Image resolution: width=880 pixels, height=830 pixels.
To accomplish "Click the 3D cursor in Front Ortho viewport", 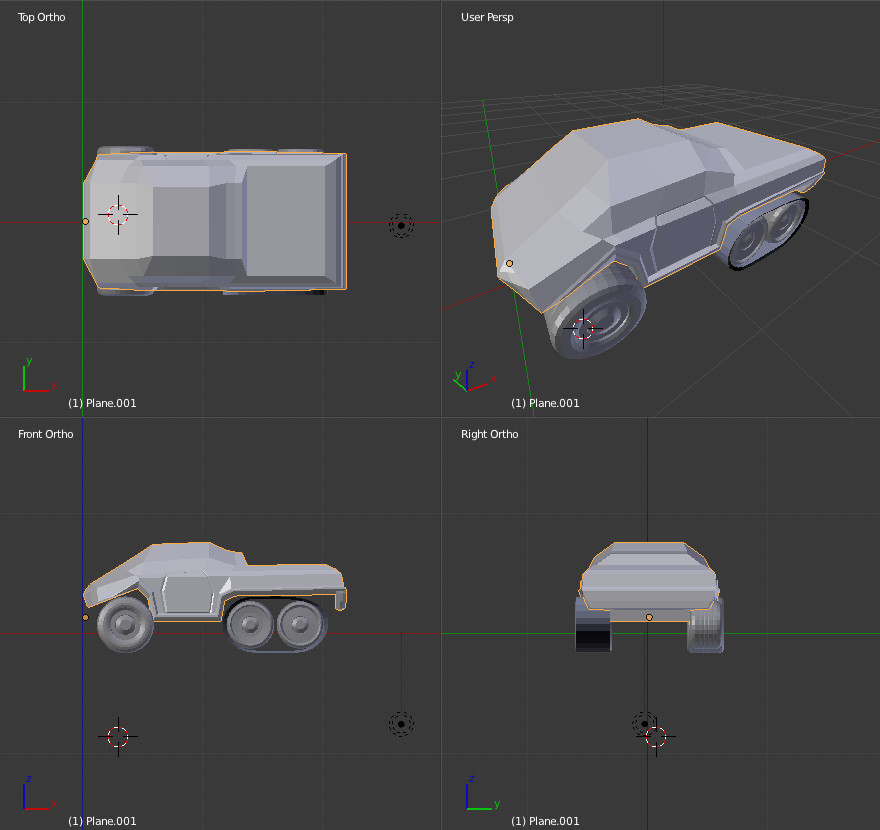I will click(118, 736).
